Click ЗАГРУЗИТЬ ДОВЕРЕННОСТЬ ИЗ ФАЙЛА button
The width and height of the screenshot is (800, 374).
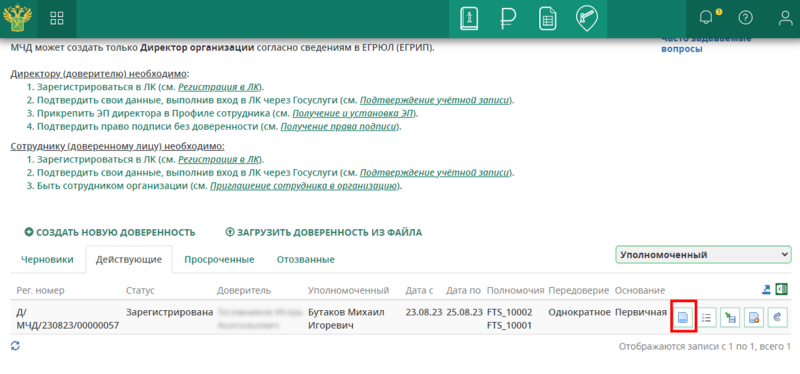[x=324, y=233]
